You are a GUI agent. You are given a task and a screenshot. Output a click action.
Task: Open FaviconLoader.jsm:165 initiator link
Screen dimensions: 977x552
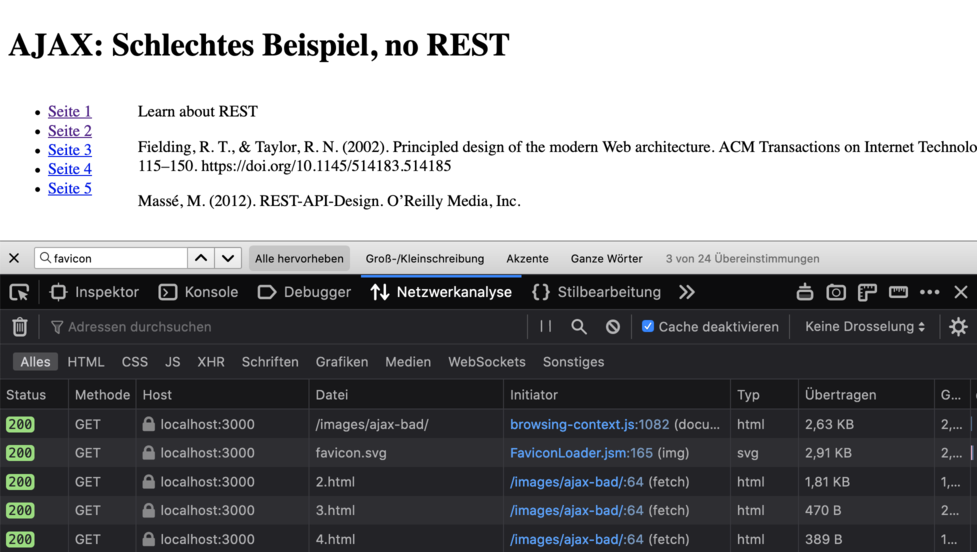[581, 453]
